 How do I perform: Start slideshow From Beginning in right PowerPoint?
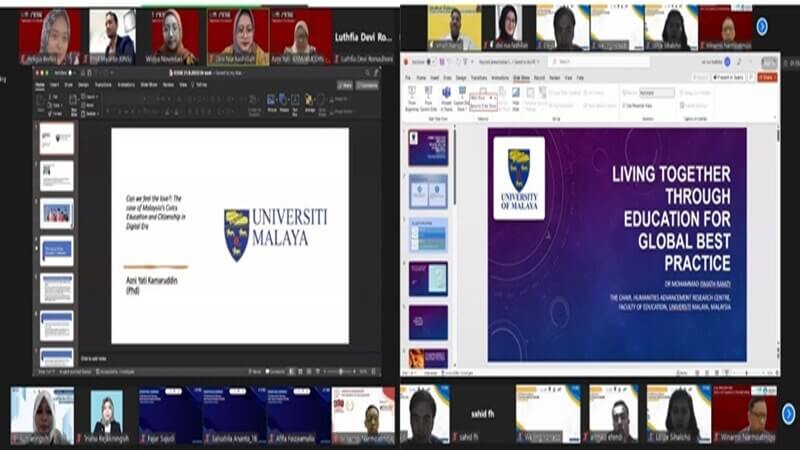[x=412, y=98]
